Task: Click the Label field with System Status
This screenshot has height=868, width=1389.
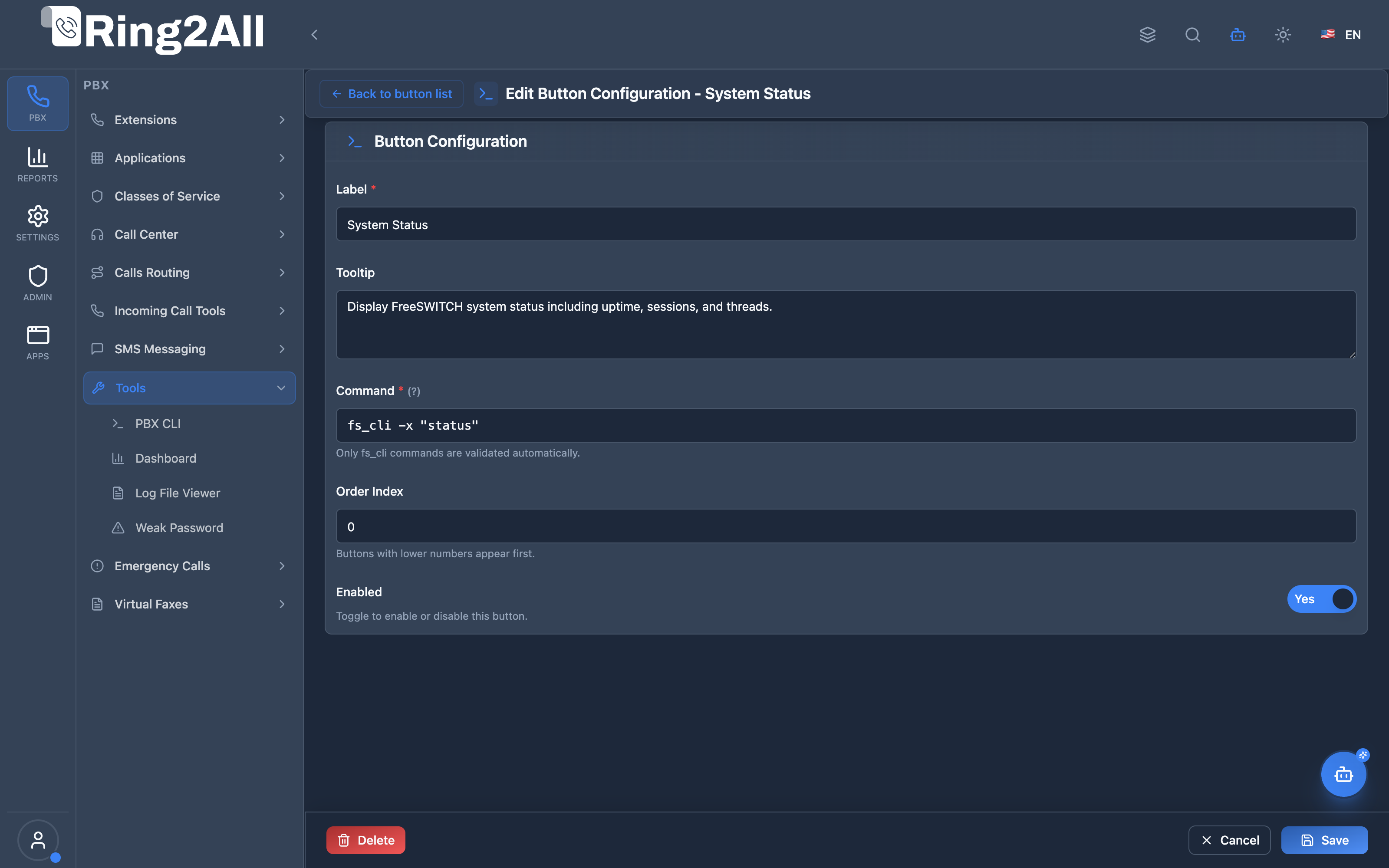Action: pos(846,224)
